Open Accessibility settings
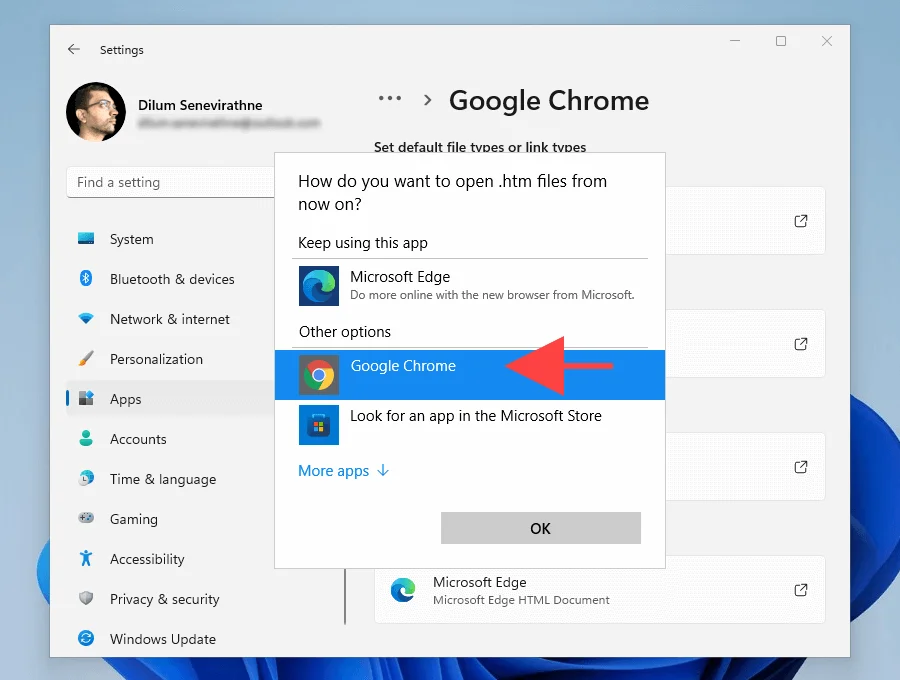The width and height of the screenshot is (900, 680). pyautogui.click(x=146, y=559)
